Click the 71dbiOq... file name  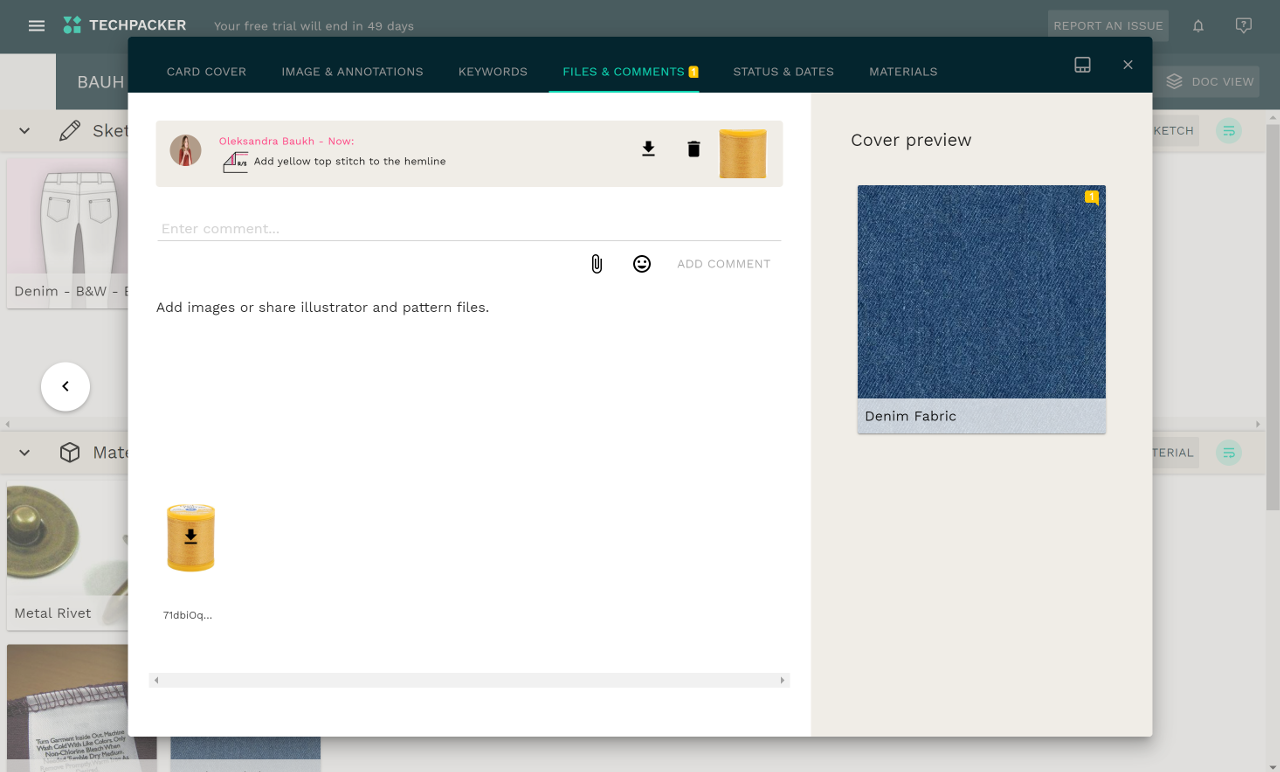point(188,615)
